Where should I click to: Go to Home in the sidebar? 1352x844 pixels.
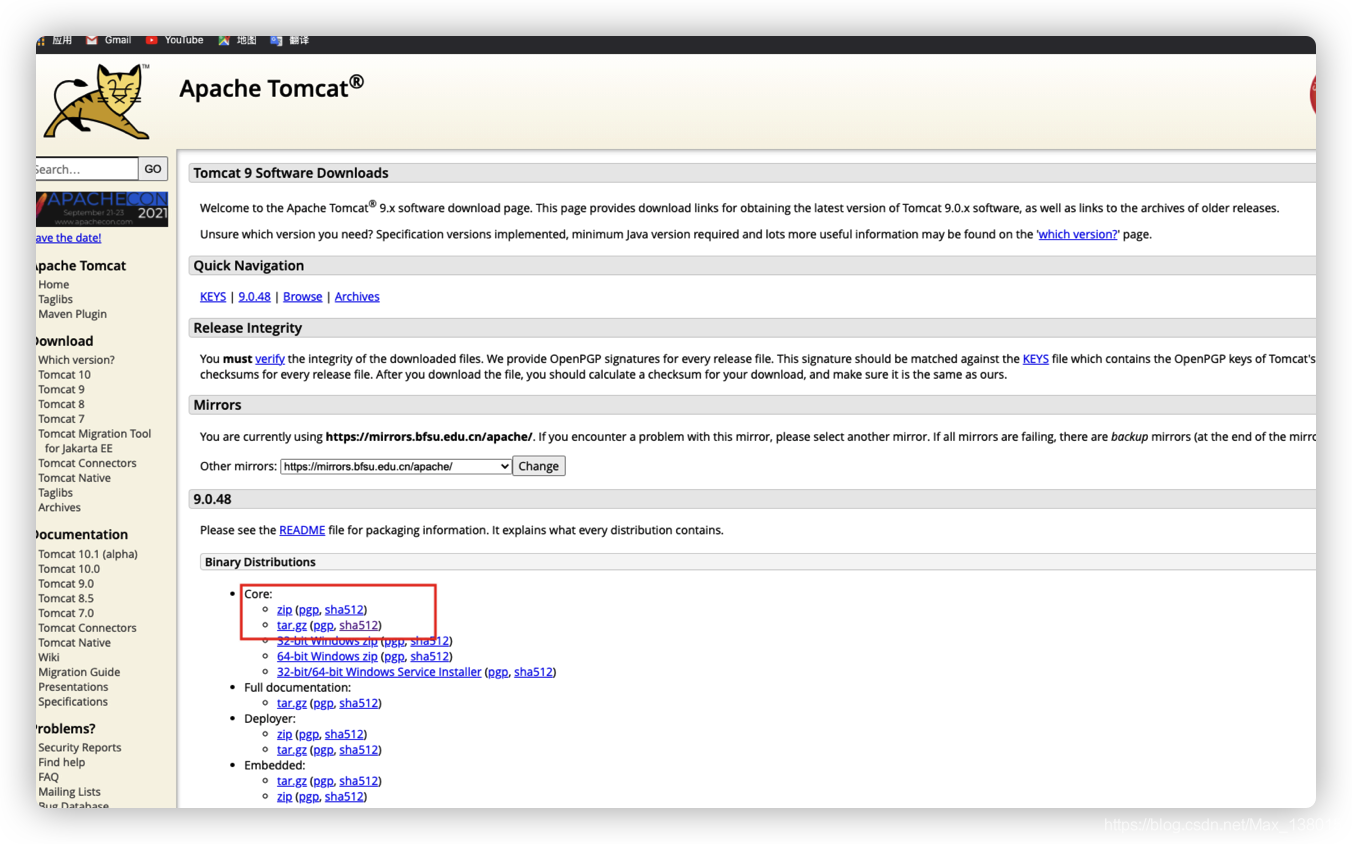[54, 285]
